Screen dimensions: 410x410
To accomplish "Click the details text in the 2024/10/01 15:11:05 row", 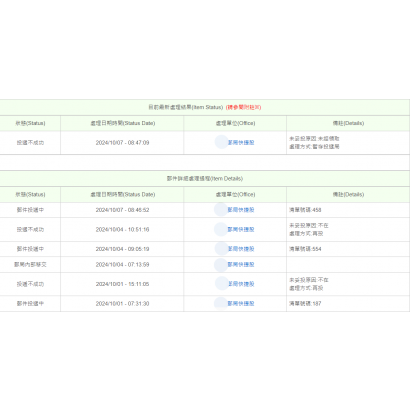I will pos(309,284).
